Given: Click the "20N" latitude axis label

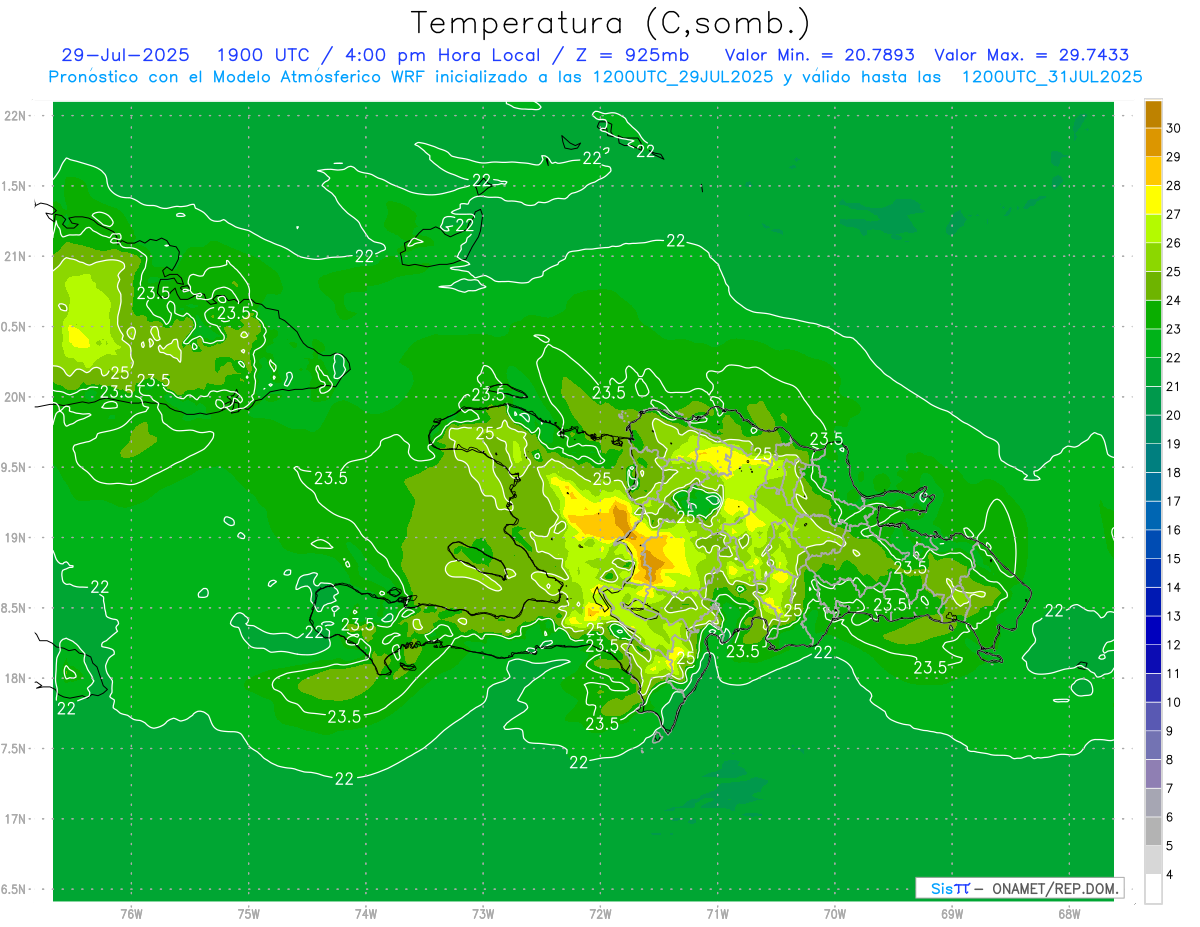Looking at the screenshot, I should pos(14,397).
